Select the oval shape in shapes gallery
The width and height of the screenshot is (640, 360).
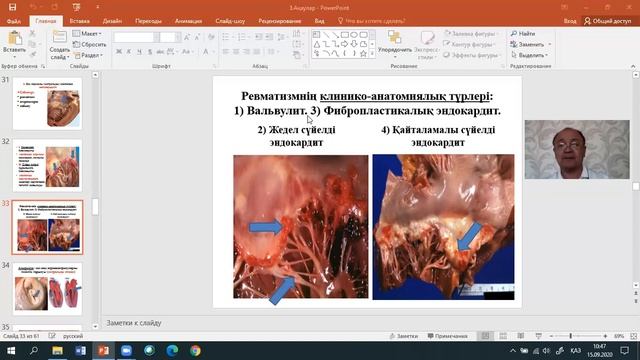pos(354,35)
